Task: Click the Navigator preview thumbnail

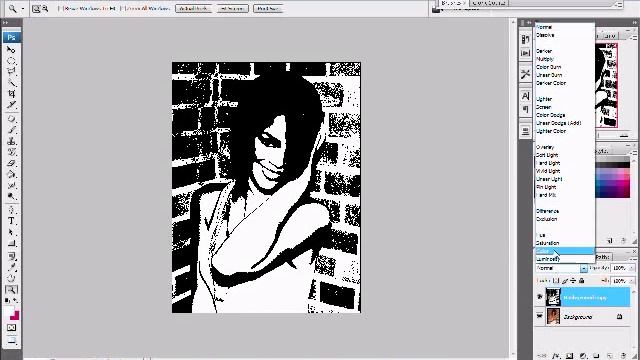Action: point(606,86)
